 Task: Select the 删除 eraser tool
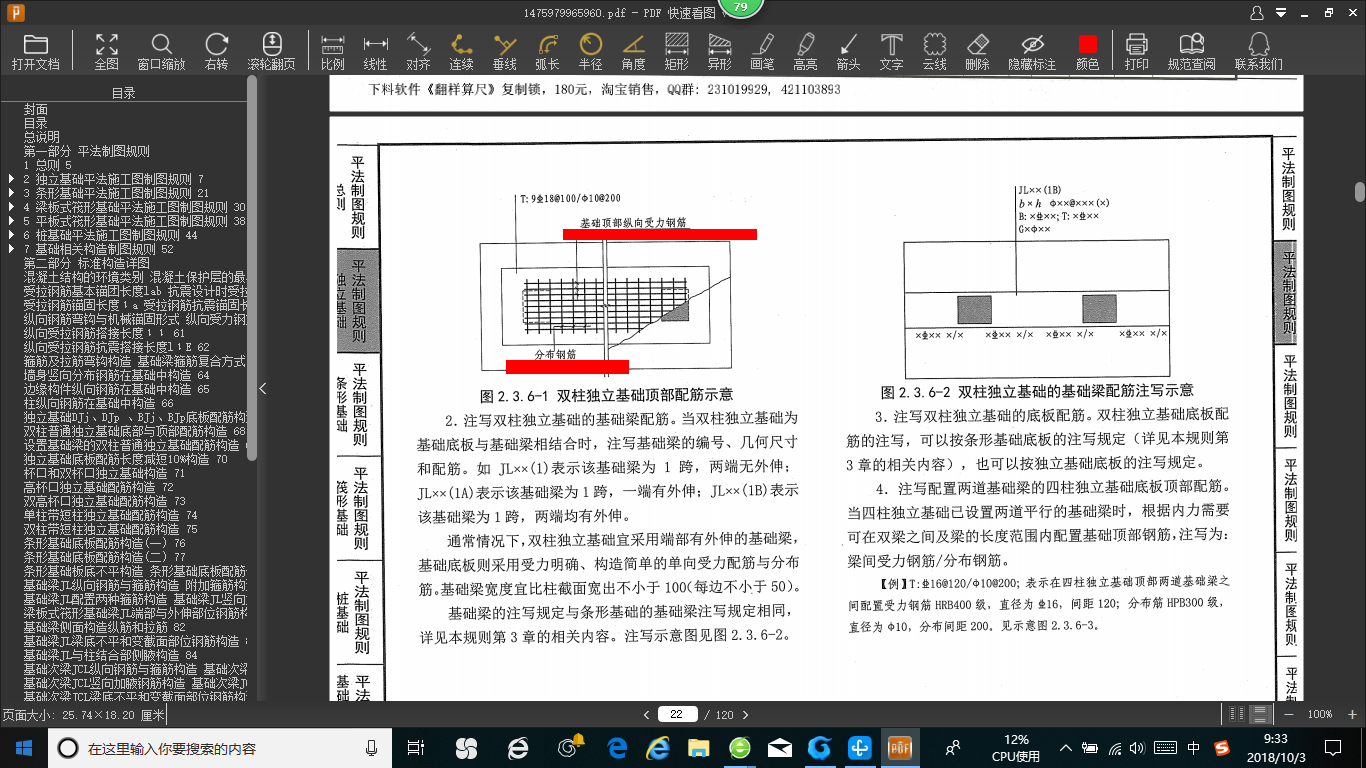tap(978, 51)
